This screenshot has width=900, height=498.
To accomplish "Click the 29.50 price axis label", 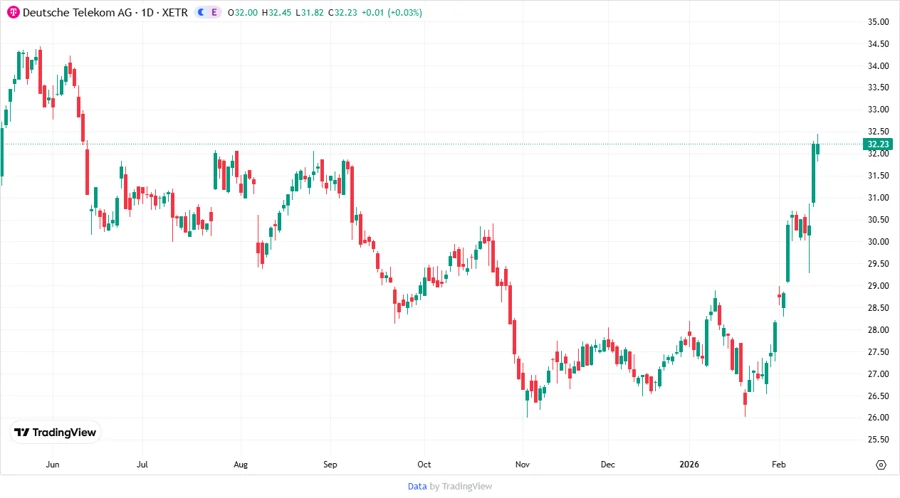I will tap(878, 264).
